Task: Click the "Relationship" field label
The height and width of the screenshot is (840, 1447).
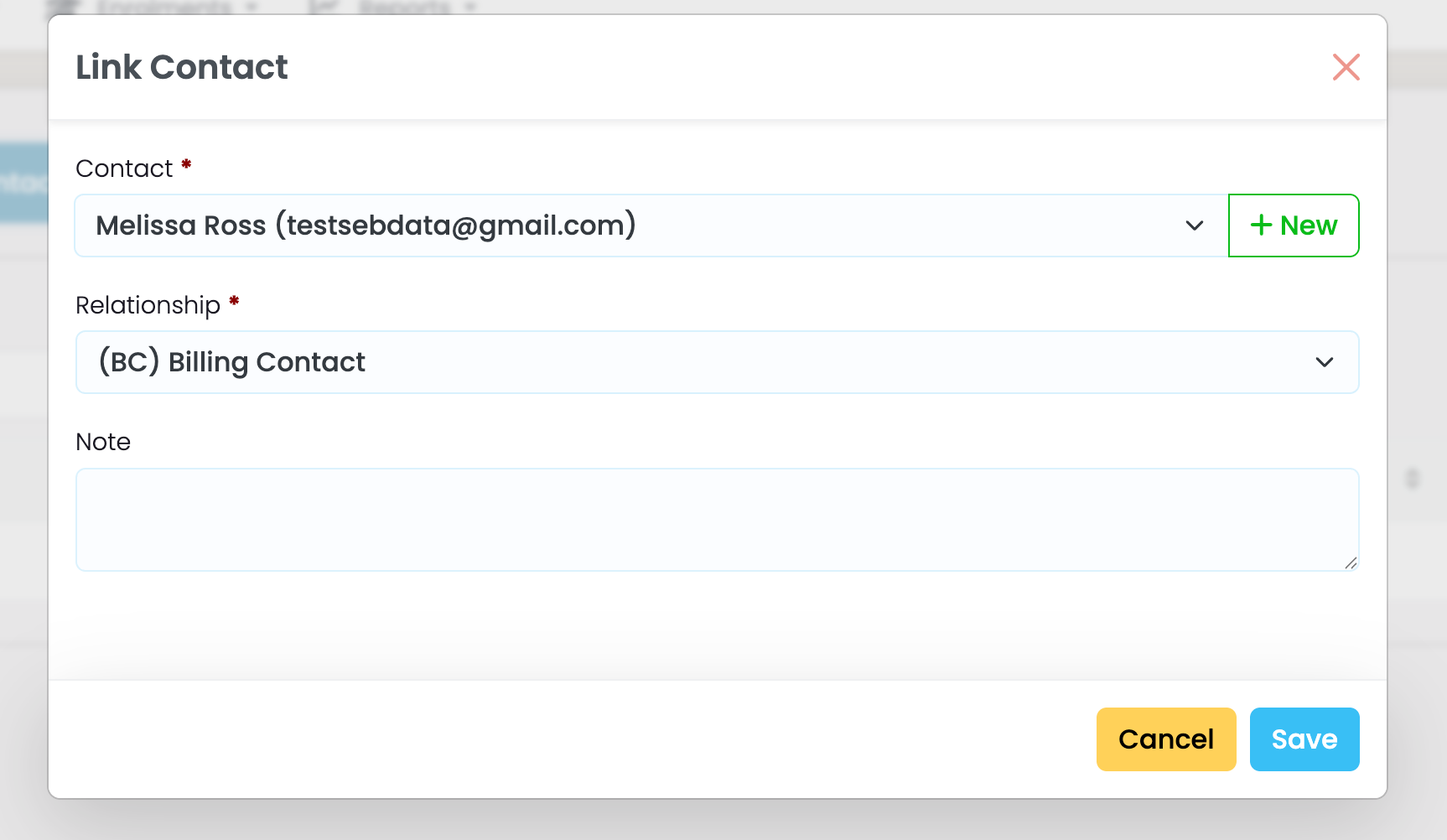Action: click(x=148, y=305)
